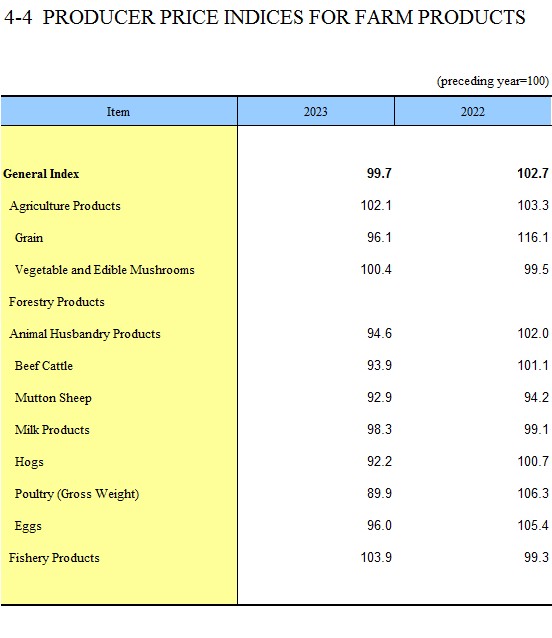Click the Grain row label
Viewport: 552px width, 638px height.
click(29, 238)
